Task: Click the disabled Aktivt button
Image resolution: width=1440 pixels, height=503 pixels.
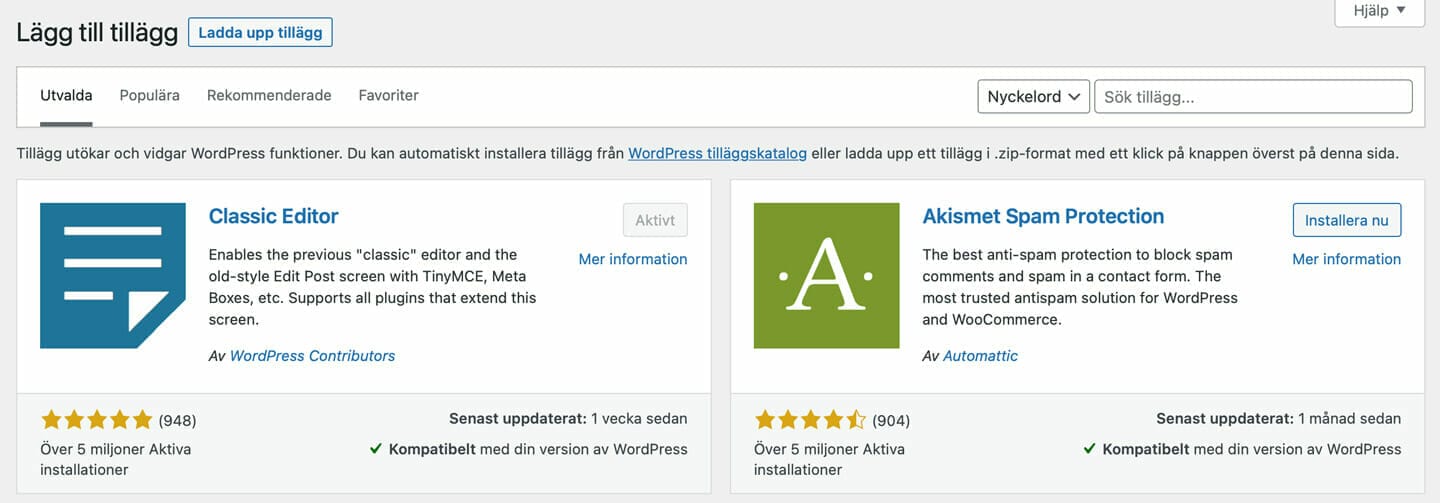Action: pyautogui.click(x=655, y=220)
